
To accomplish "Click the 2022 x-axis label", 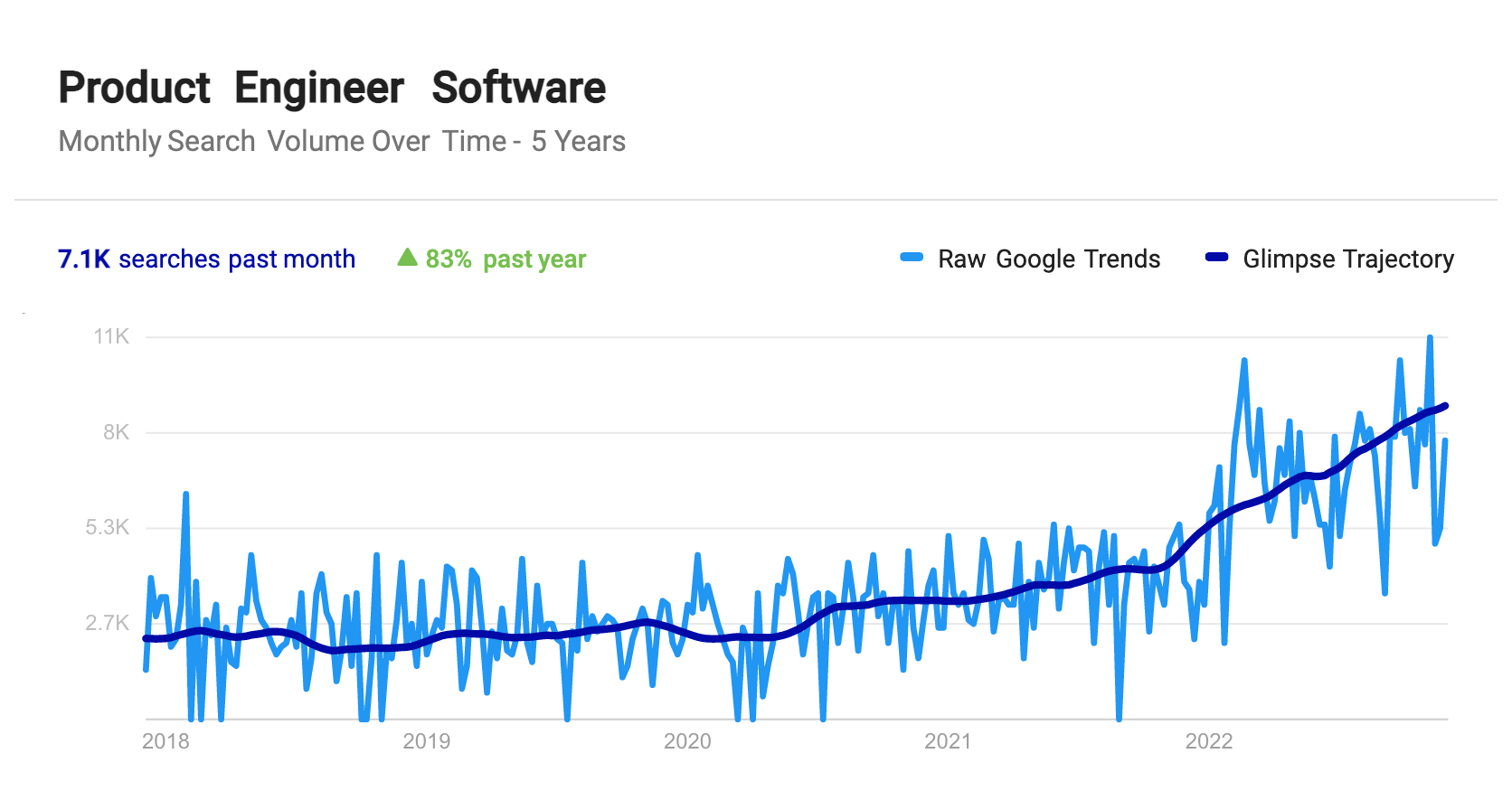I will coord(1209,741).
